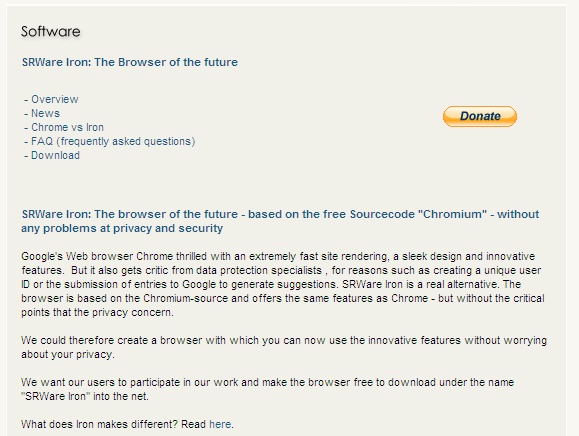Click the Software page heading
Viewport: 579px width, 436px height.
[x=51, y=32]
